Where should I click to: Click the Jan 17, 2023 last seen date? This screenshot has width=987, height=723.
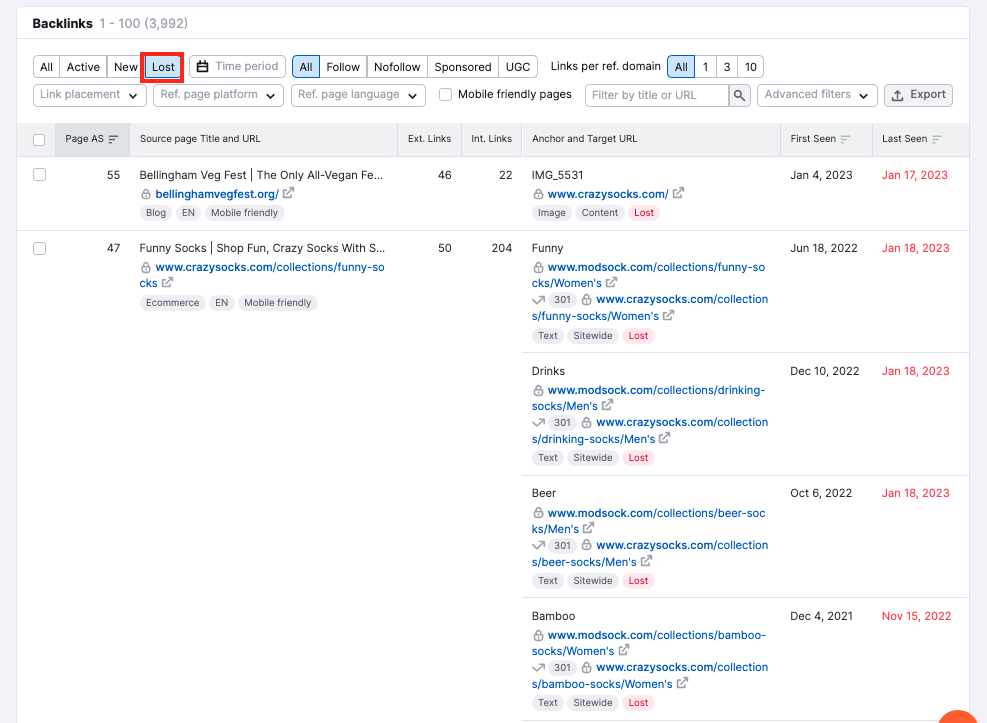pos(915,176)
